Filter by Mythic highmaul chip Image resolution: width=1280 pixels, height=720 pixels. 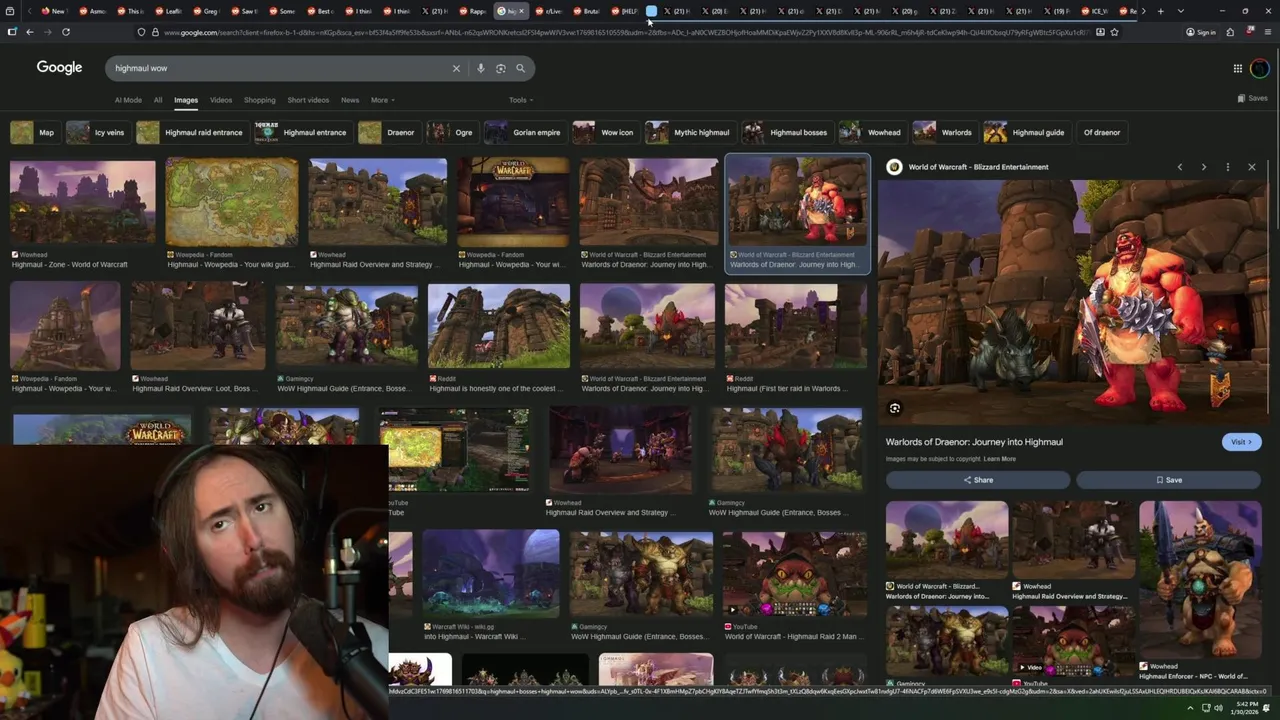(690, 132)
